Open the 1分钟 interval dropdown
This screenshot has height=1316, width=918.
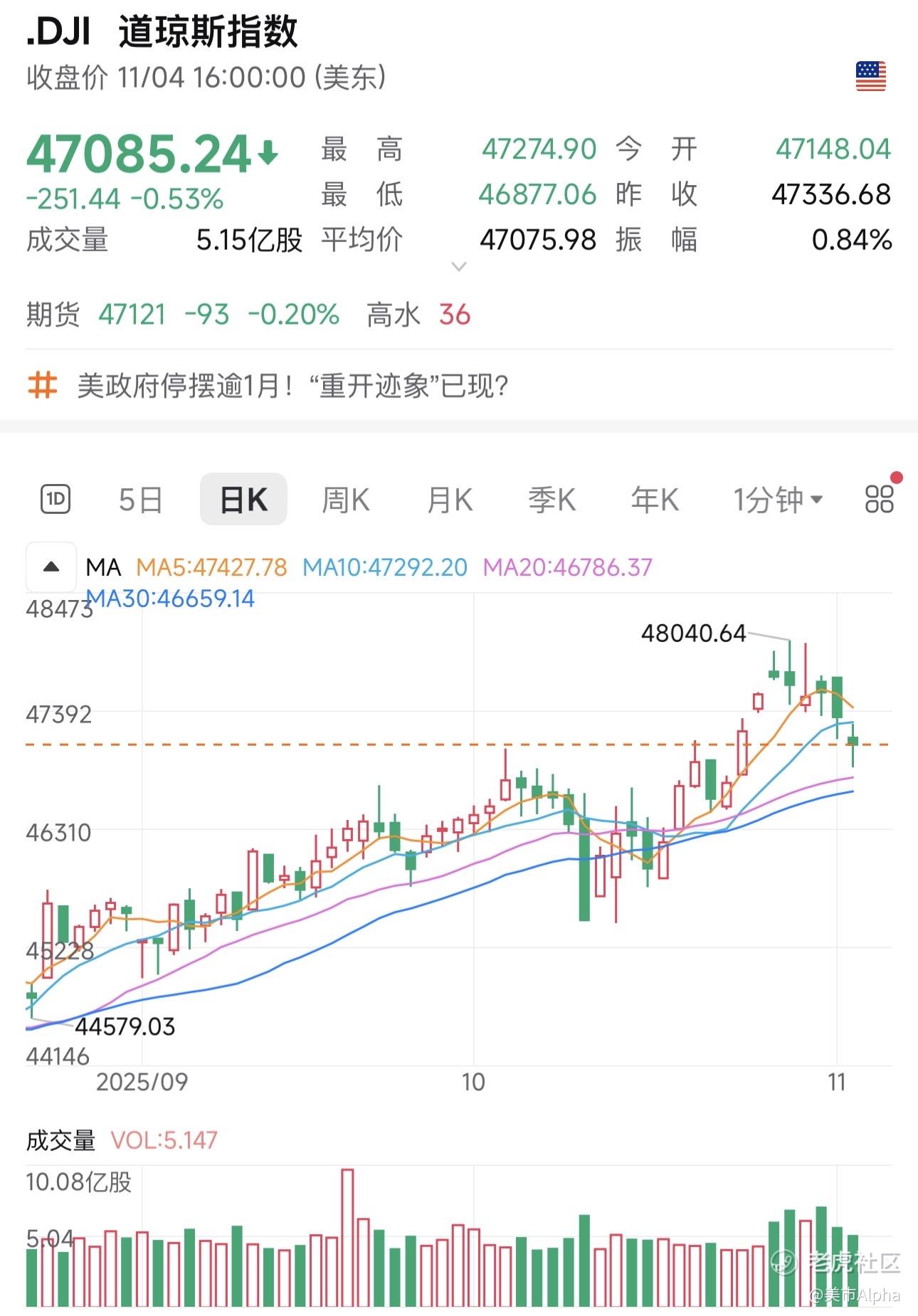coord(778,500)
